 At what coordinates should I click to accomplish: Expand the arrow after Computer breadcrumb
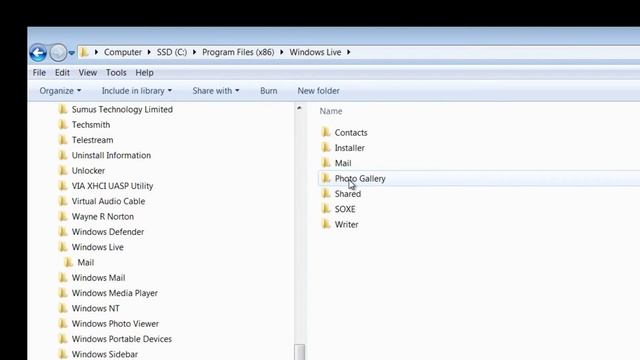coord(149,52)
